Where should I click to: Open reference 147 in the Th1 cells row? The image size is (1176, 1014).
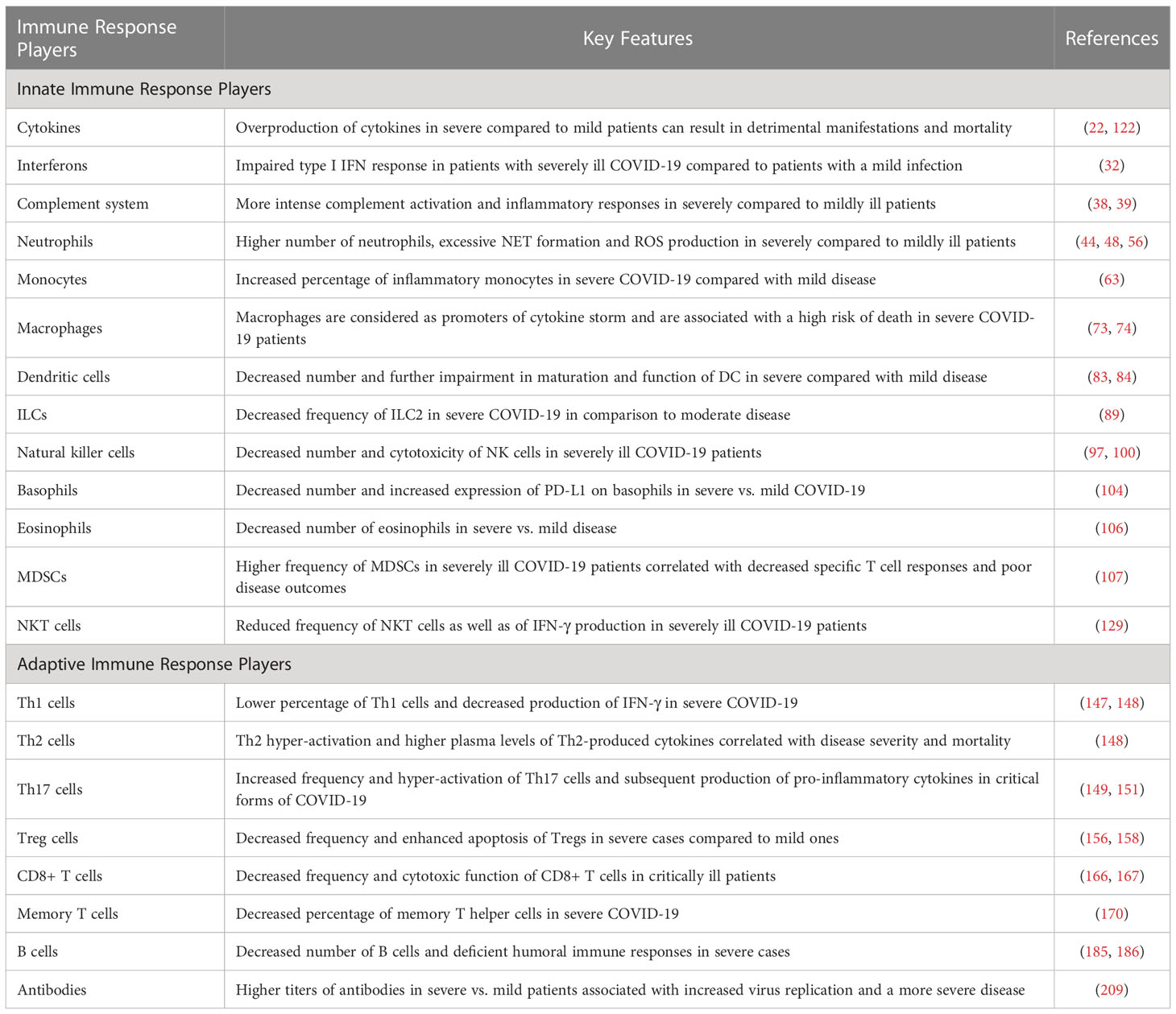[x=1096, y=703]
